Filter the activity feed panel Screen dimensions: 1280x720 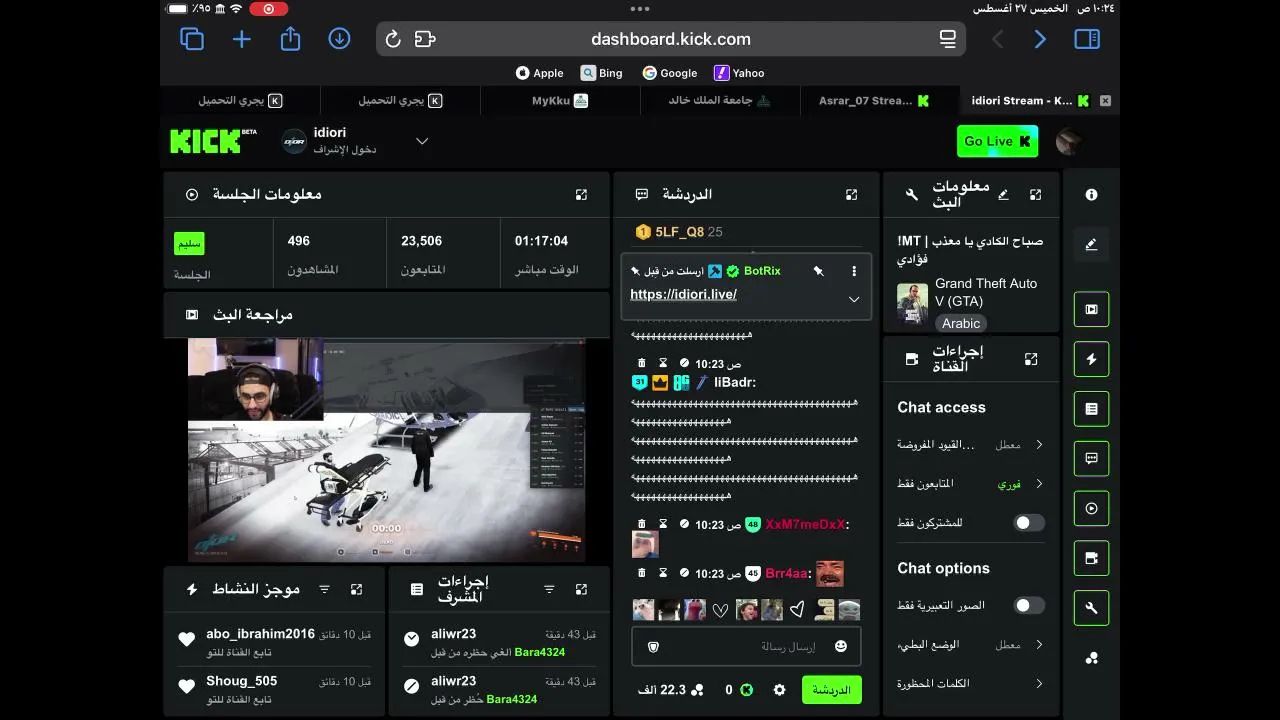(x=324, y=590)
